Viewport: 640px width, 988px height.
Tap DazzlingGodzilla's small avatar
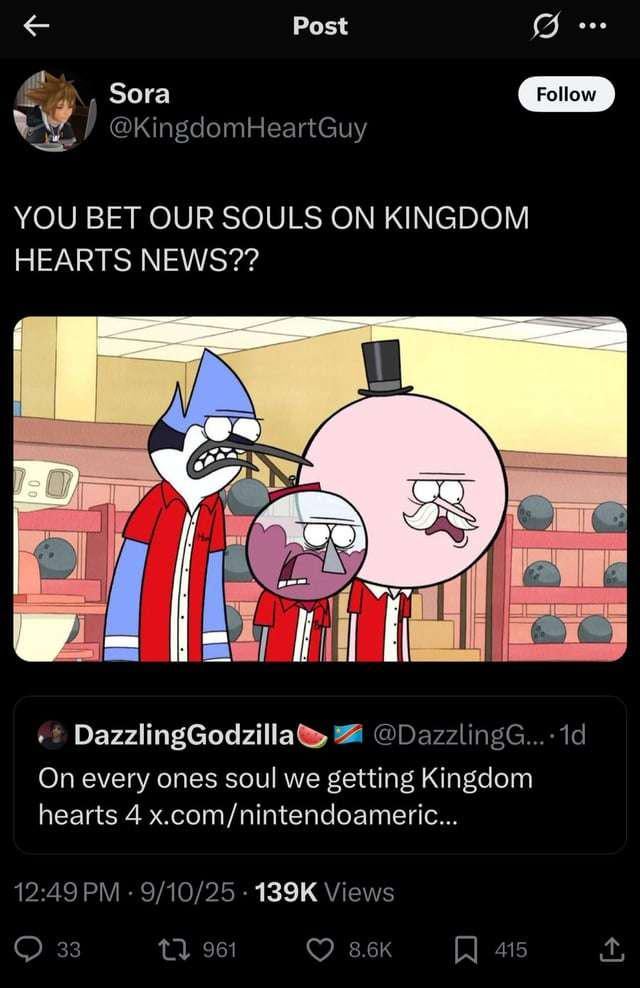(52, 735)
